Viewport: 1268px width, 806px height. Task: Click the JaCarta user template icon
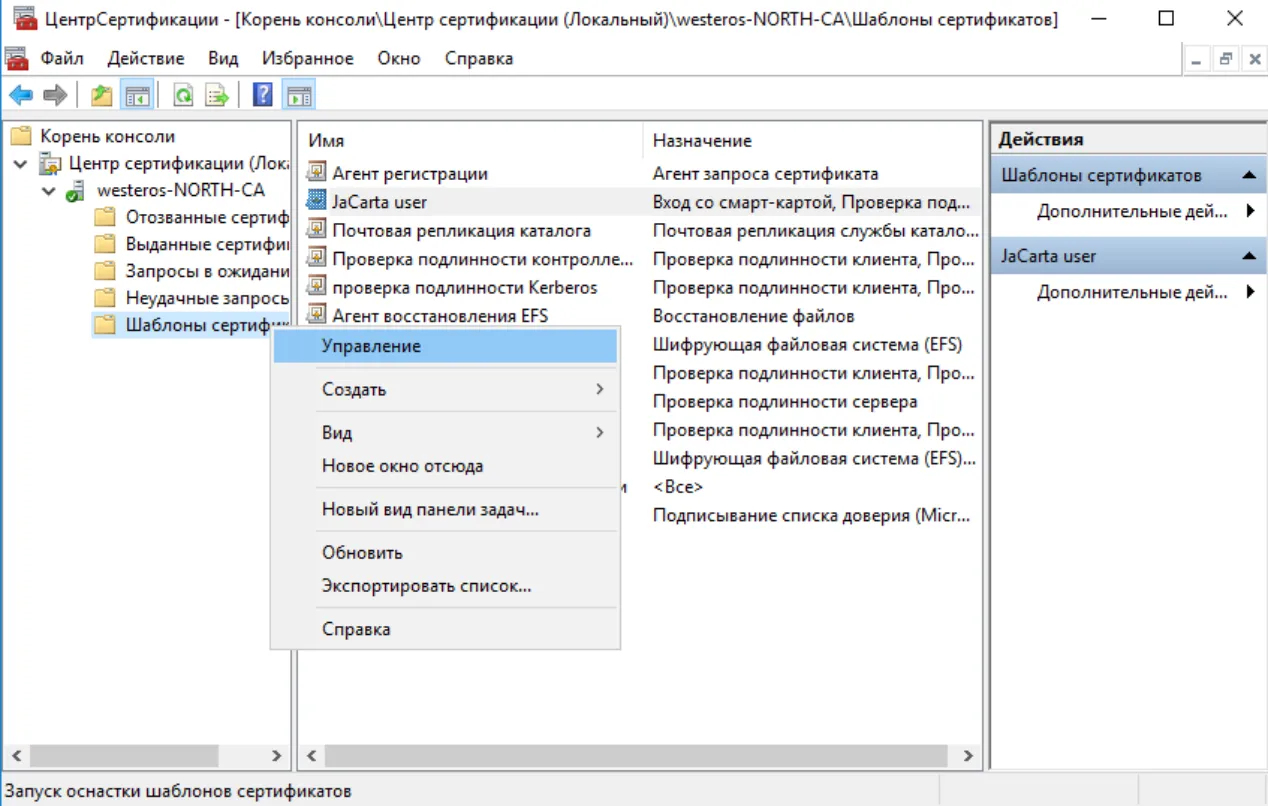316,201
